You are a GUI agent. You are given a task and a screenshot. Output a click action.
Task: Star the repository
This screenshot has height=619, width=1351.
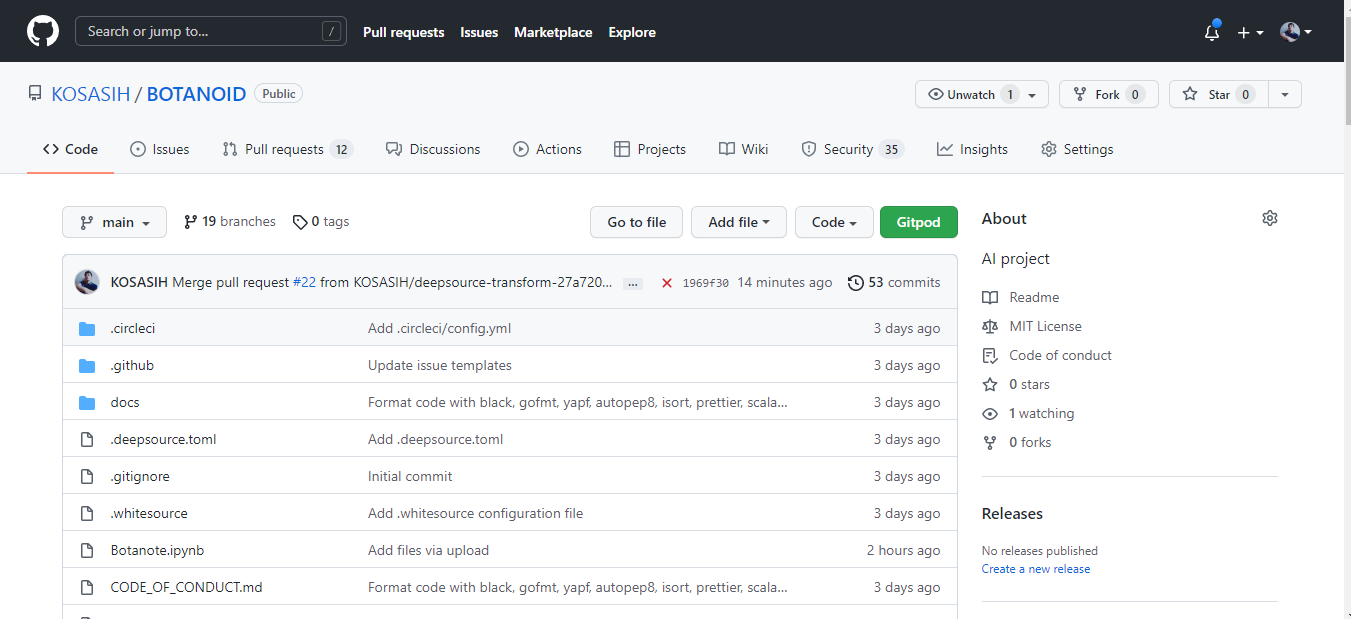coord(1219,94)
